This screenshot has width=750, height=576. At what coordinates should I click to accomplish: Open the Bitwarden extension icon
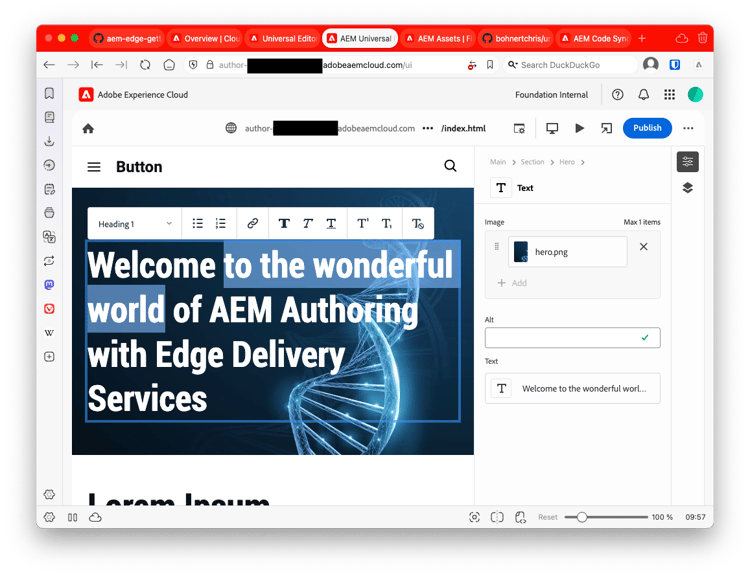tap(674, 65)
